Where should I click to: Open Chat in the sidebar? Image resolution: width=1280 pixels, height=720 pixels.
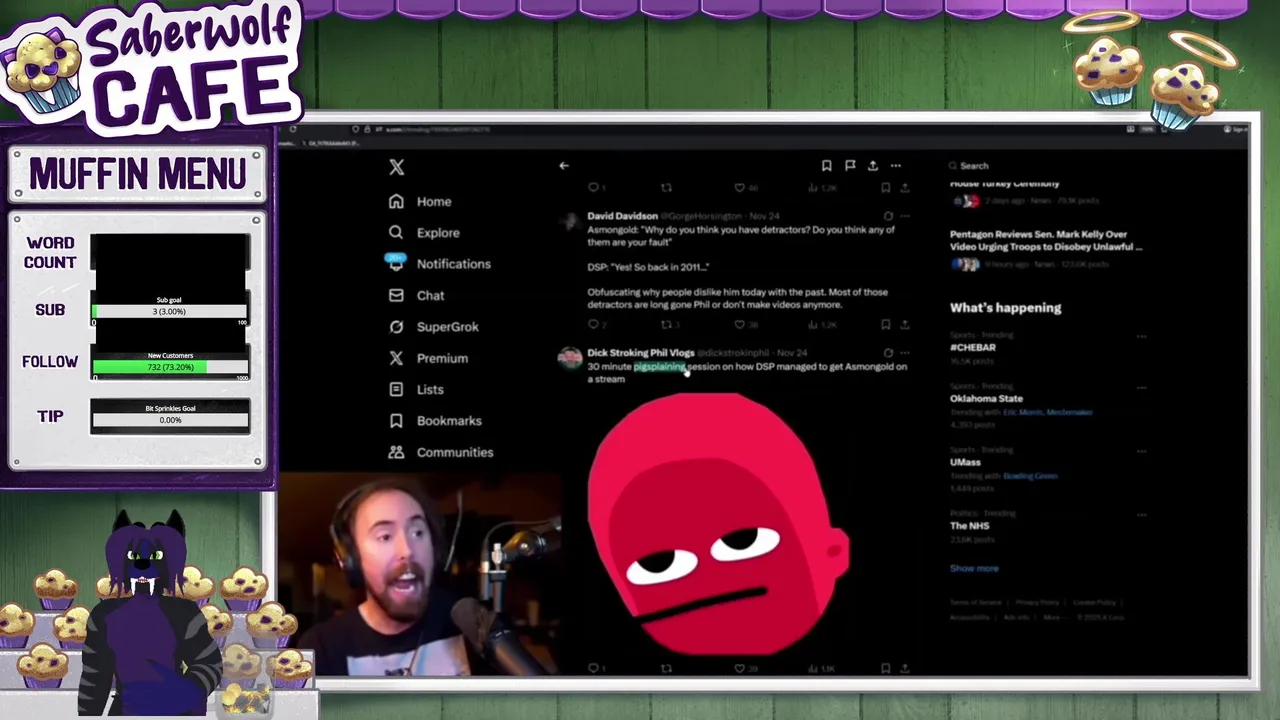tap(417, 295)
